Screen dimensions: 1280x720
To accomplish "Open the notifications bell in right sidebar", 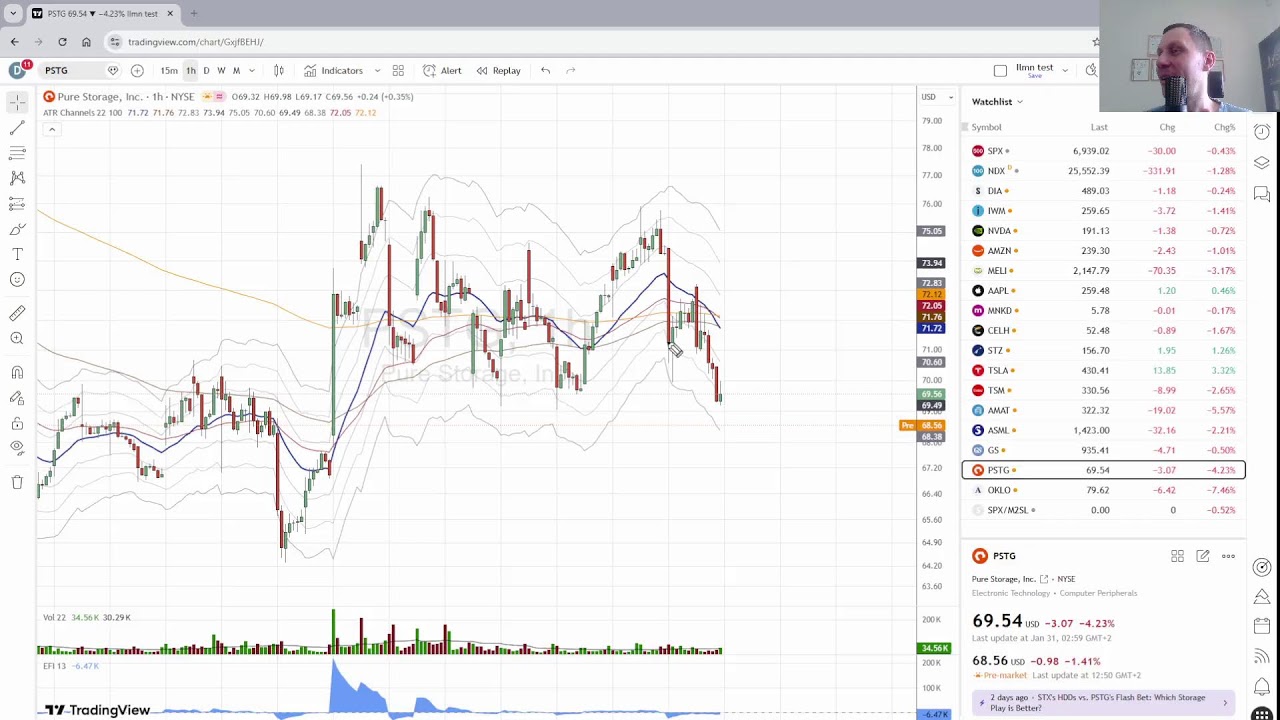I will (1262, 686).
